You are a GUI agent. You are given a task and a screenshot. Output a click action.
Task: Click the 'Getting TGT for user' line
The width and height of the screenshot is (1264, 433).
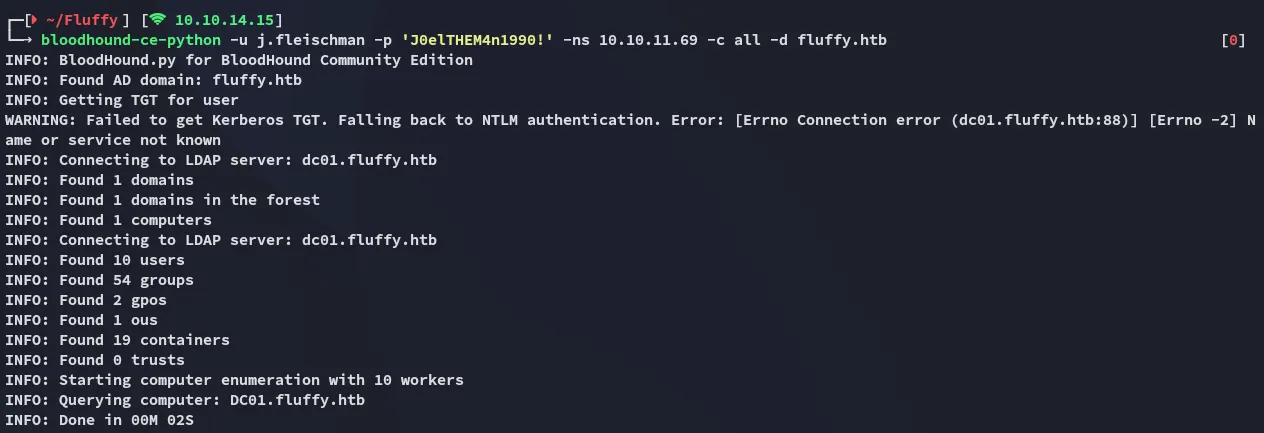tap(122, 100)
